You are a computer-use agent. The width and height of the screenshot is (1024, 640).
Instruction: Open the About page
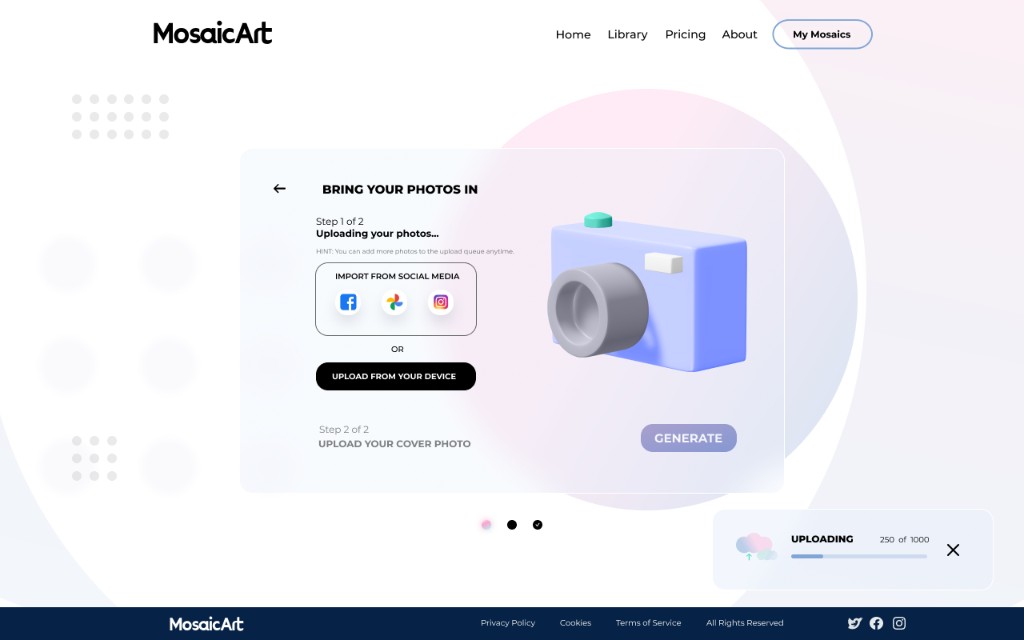pyautogui.click(x=739, y=35)
